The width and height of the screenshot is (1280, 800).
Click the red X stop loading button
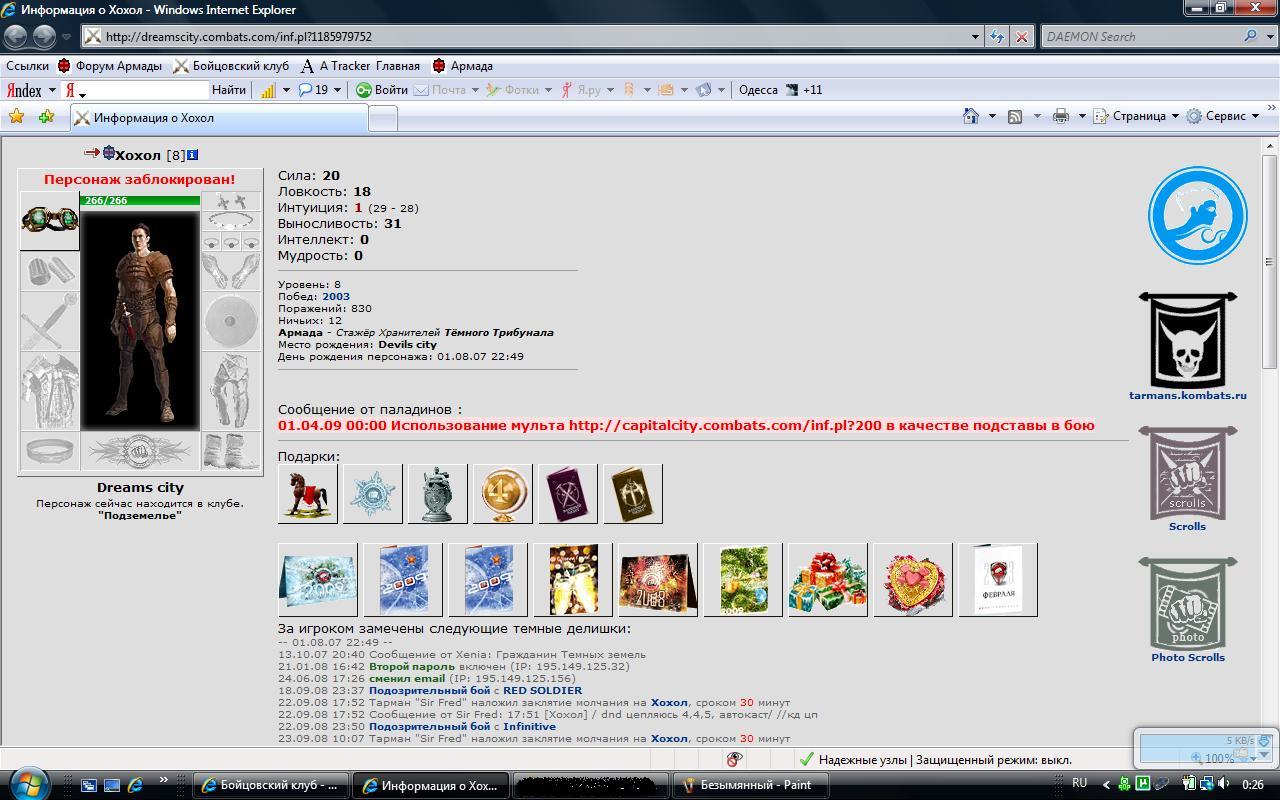[1021, 36]
